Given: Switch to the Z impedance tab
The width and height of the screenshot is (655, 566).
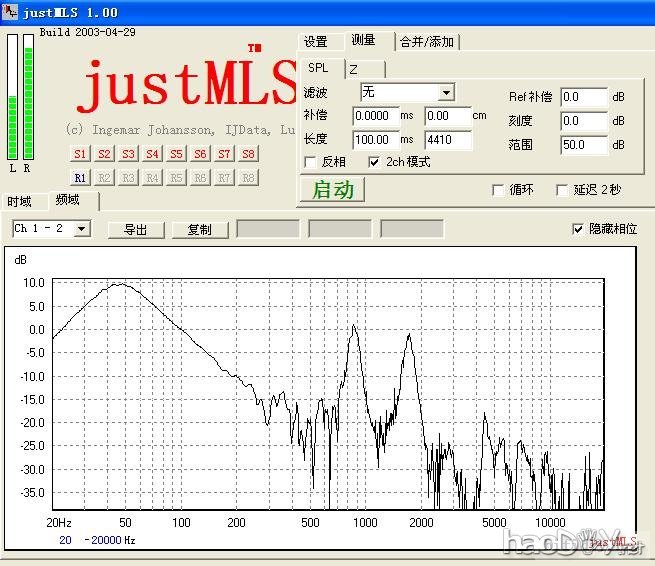Looking at the screenshot, I should click(x=353, y=69).
